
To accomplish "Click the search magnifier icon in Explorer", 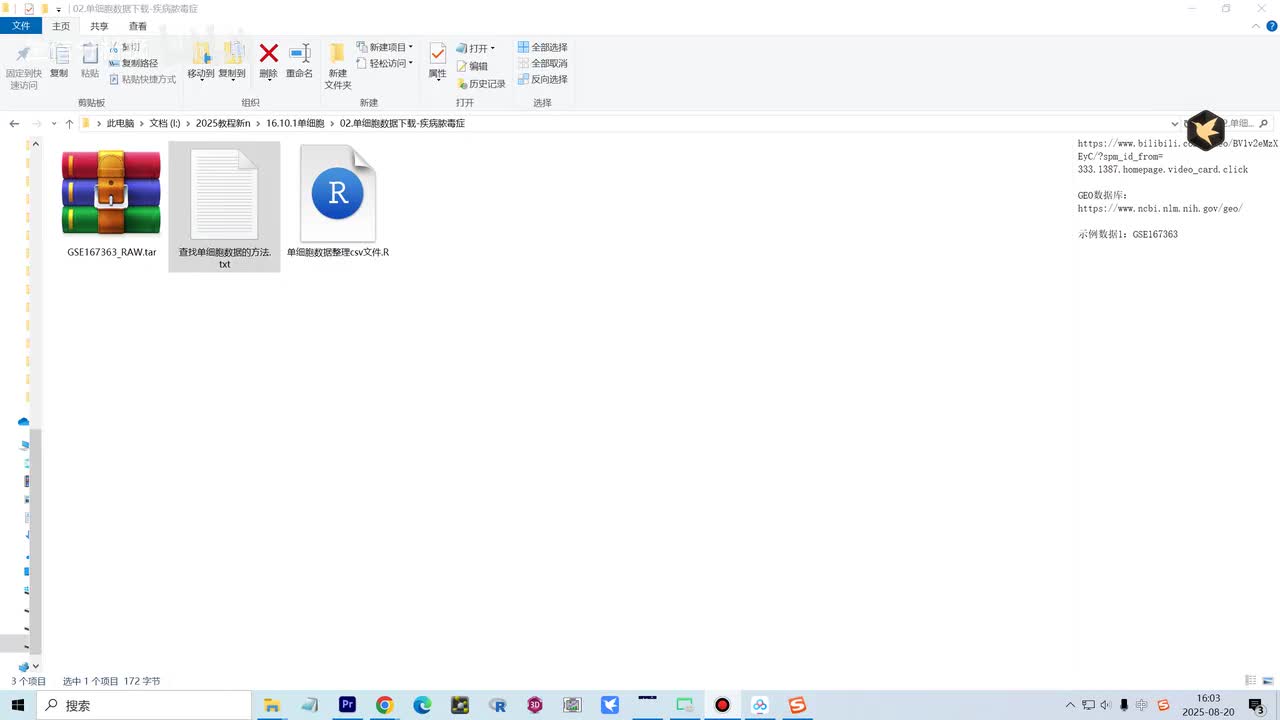I will [x=1263, y=123].
